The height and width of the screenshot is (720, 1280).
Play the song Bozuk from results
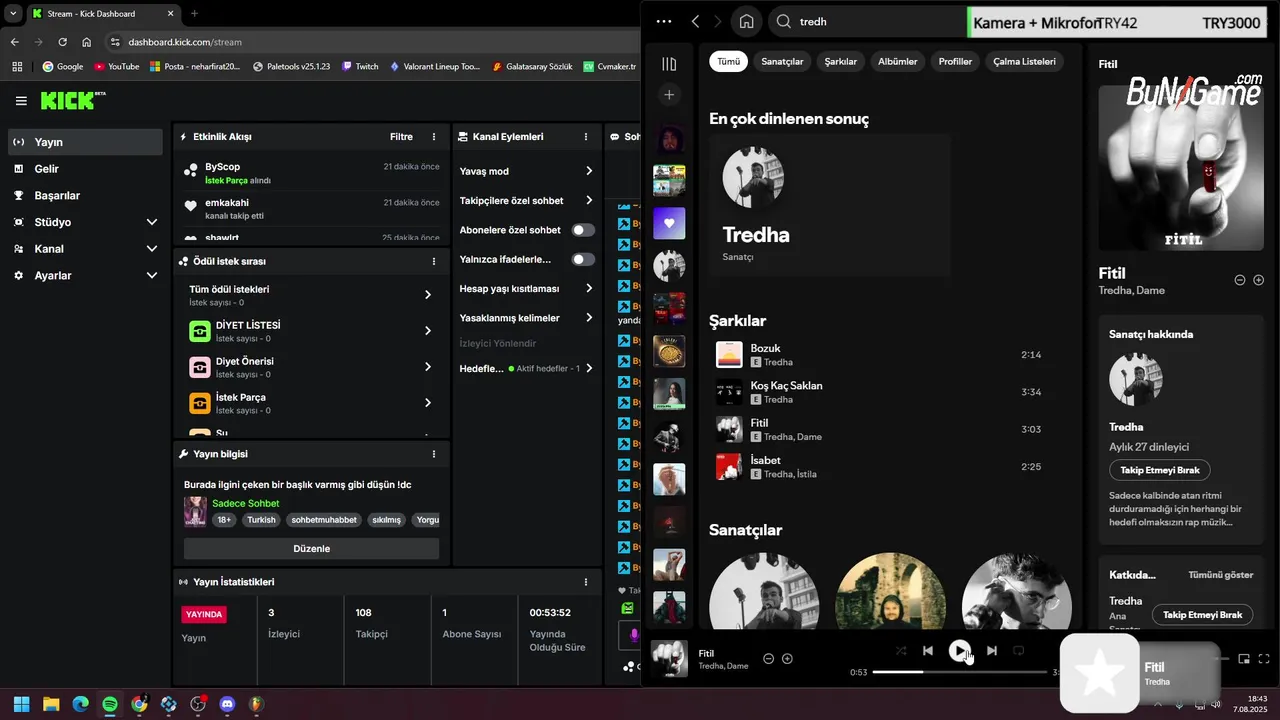pyautogui.click(x=729, y=355)
